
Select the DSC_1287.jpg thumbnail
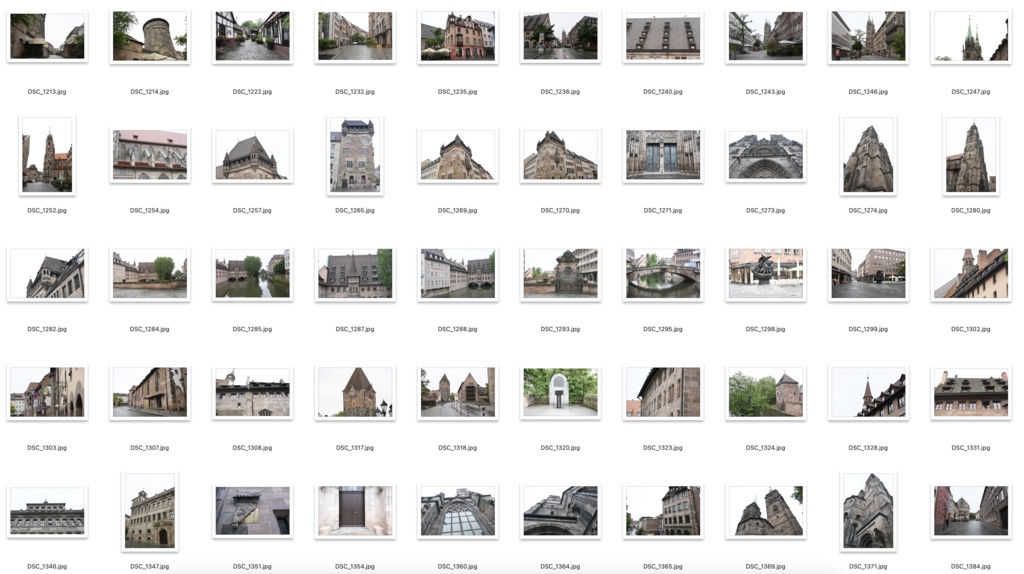355,274
